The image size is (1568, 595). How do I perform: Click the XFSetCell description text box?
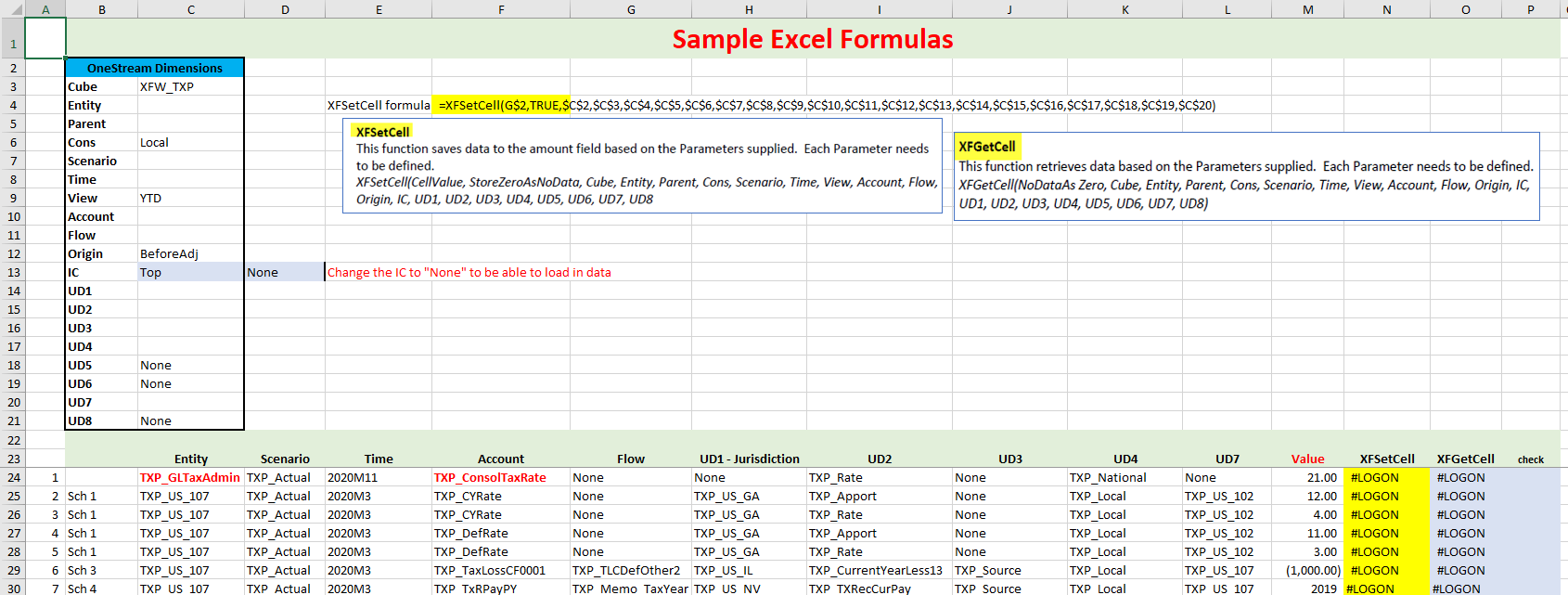(x=642, y=165)
